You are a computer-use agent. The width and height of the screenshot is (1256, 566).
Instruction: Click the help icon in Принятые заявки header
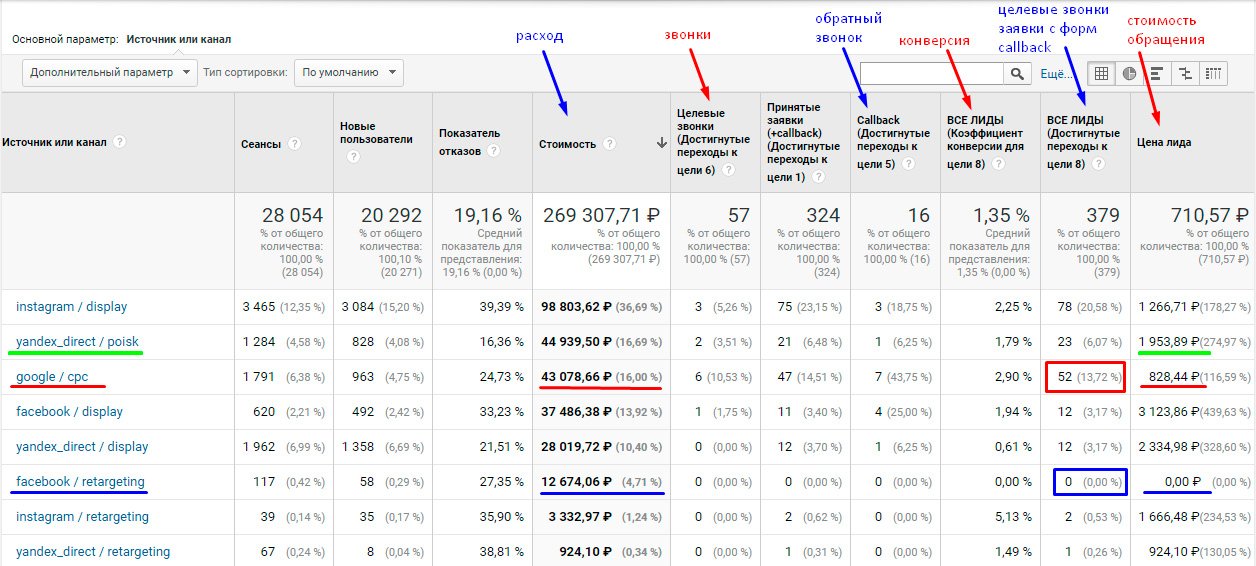point(818,177)
